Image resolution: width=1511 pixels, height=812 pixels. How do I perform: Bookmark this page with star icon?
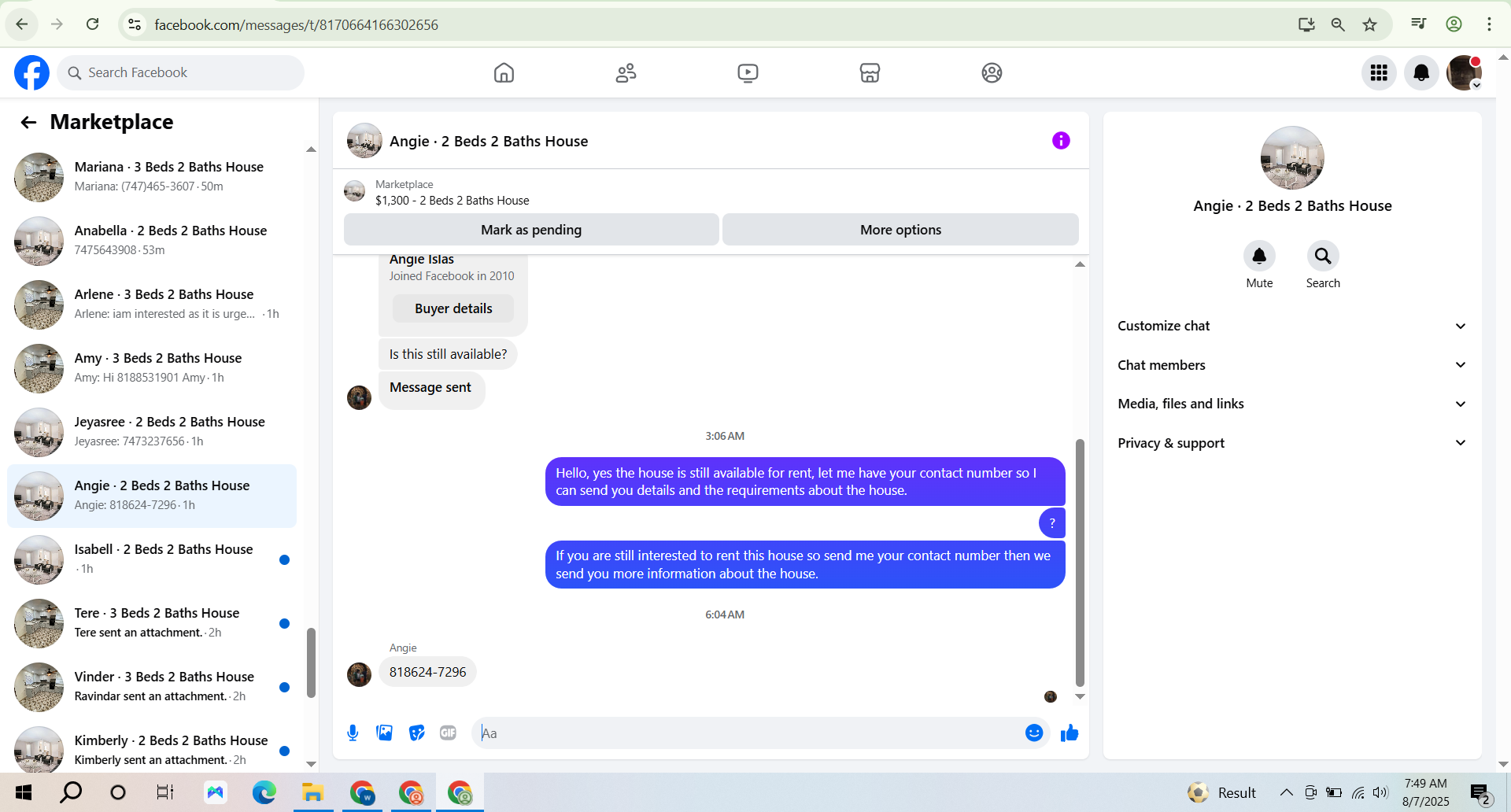(x=1370, y=24)
